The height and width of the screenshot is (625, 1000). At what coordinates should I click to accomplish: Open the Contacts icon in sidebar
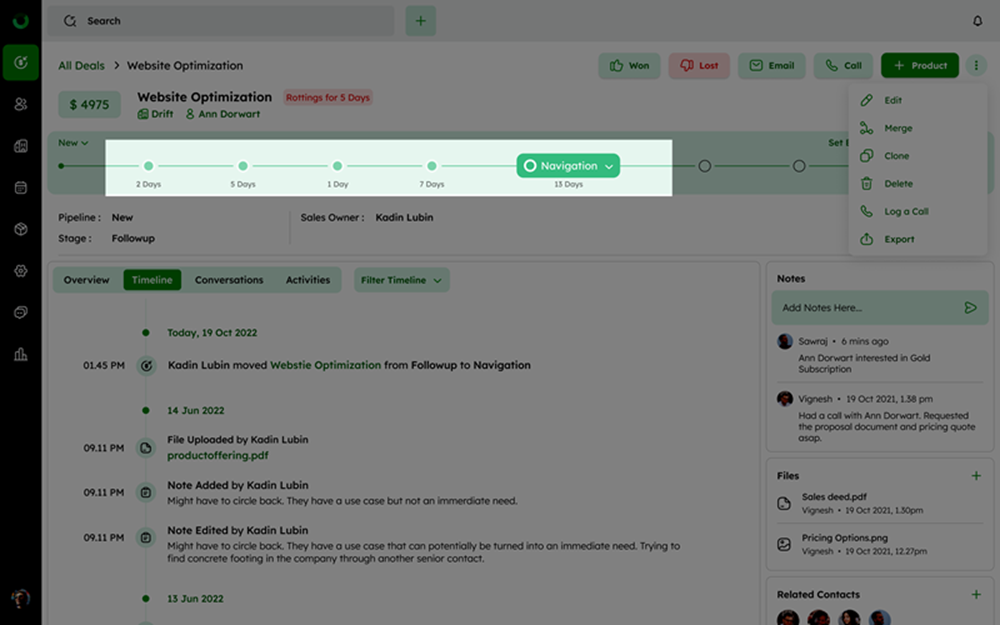click(x=20, y=104)
